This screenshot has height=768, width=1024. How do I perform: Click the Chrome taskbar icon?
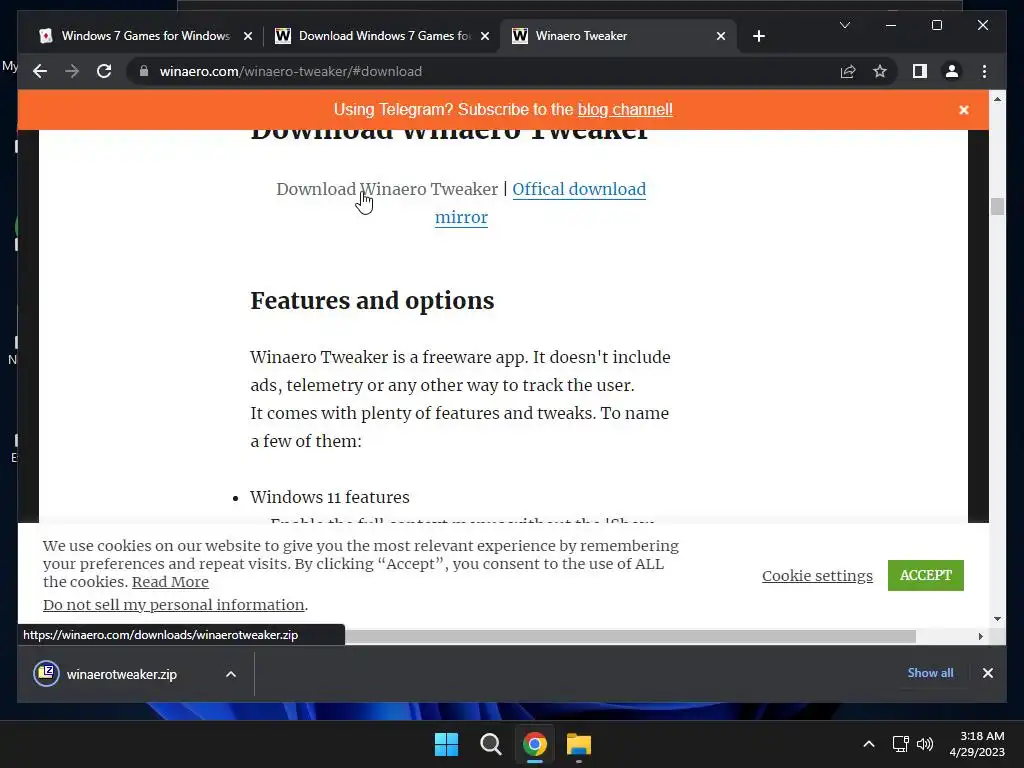pyautogui.click(x=534, y=744)
